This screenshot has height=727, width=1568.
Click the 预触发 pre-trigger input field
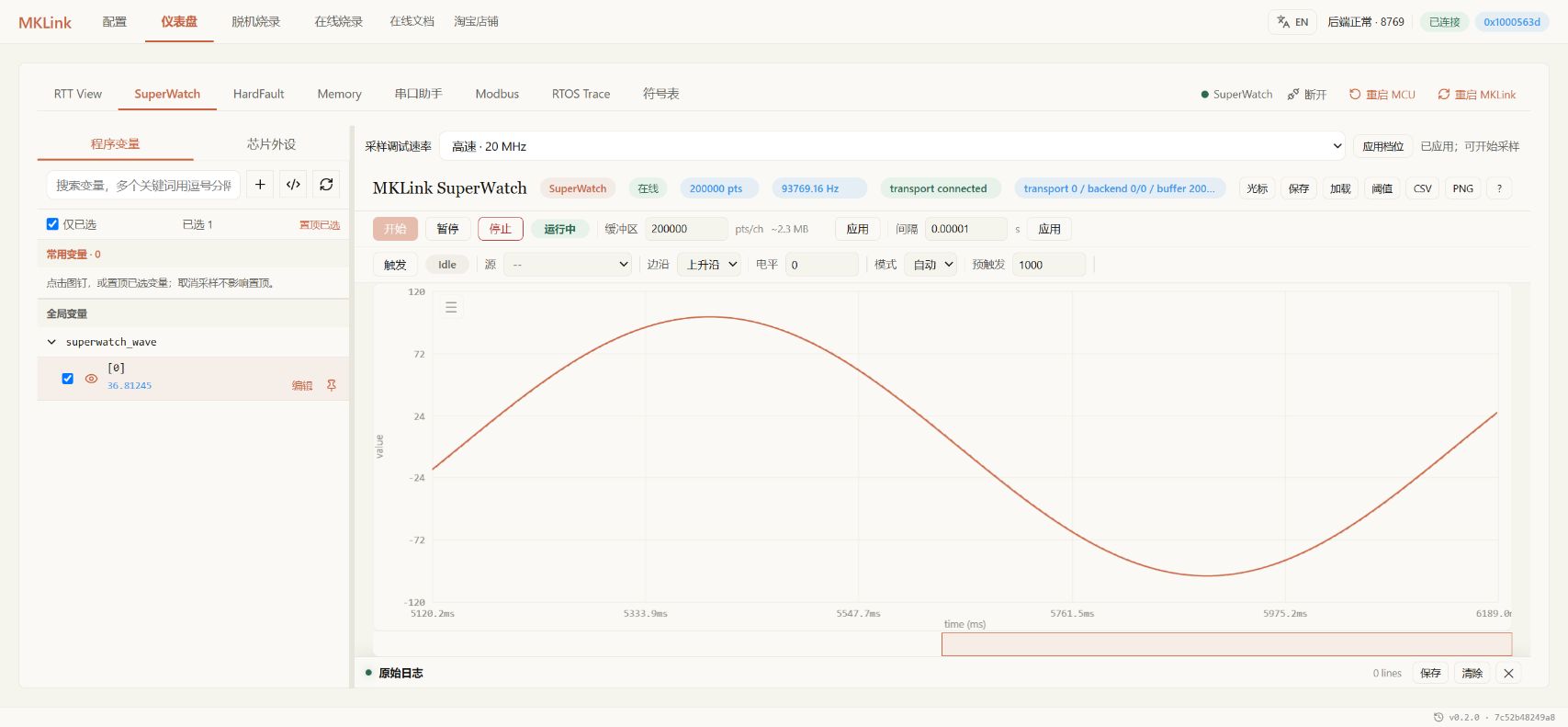coord(1049,265)
